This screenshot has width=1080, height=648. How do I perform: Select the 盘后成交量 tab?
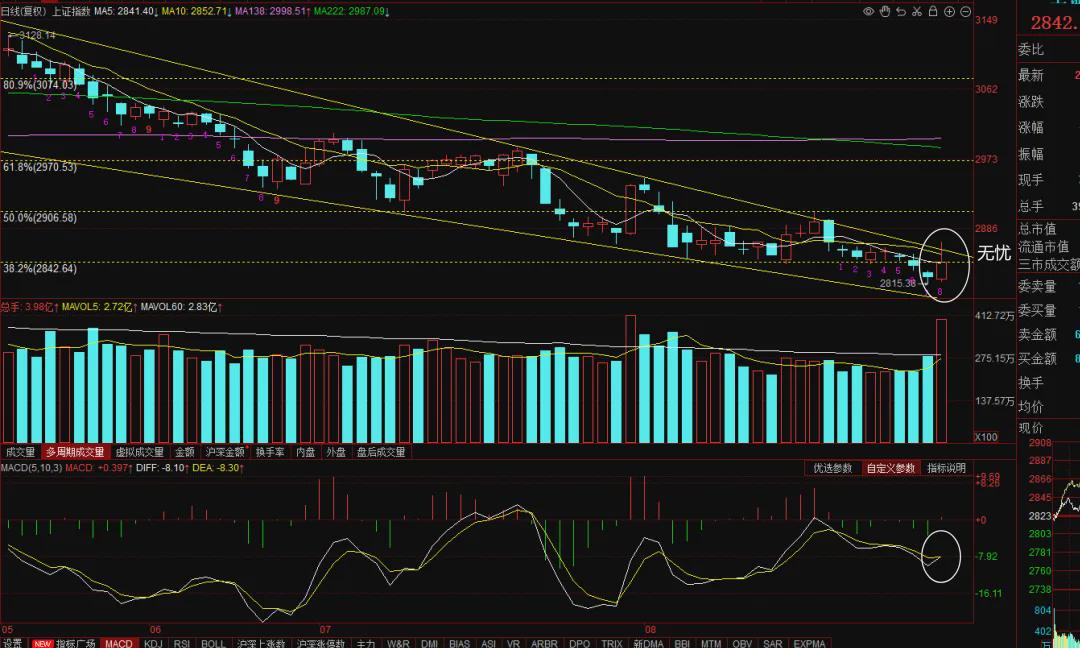[x=381, y=452]
